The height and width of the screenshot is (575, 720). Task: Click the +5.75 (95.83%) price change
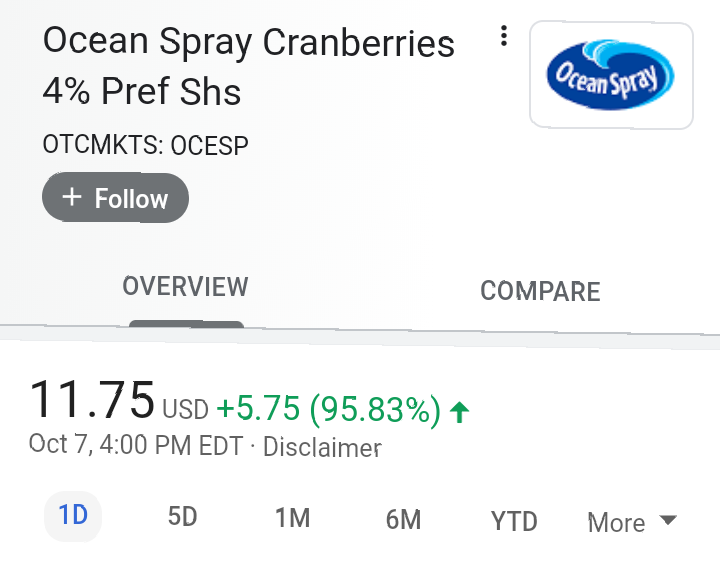(328, 409)
